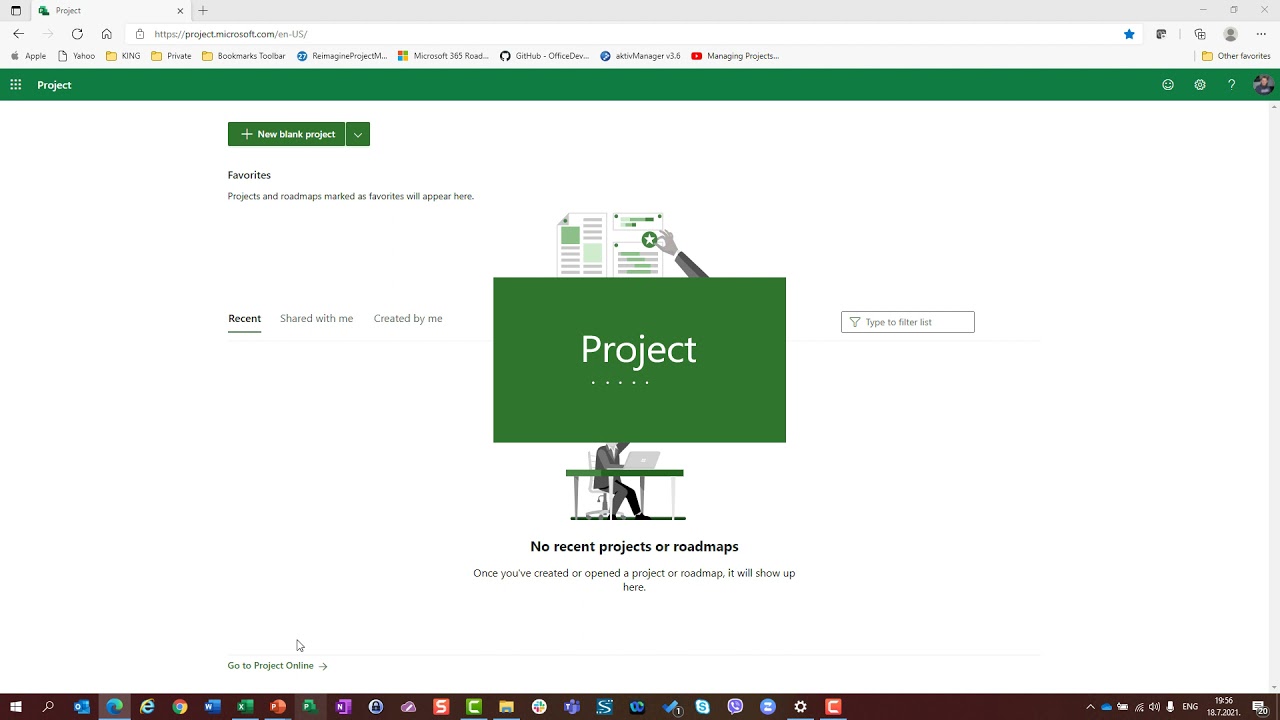The image size is (1280, 720).
Task: Launch OneNote from the taskbar
Action: 343,707
